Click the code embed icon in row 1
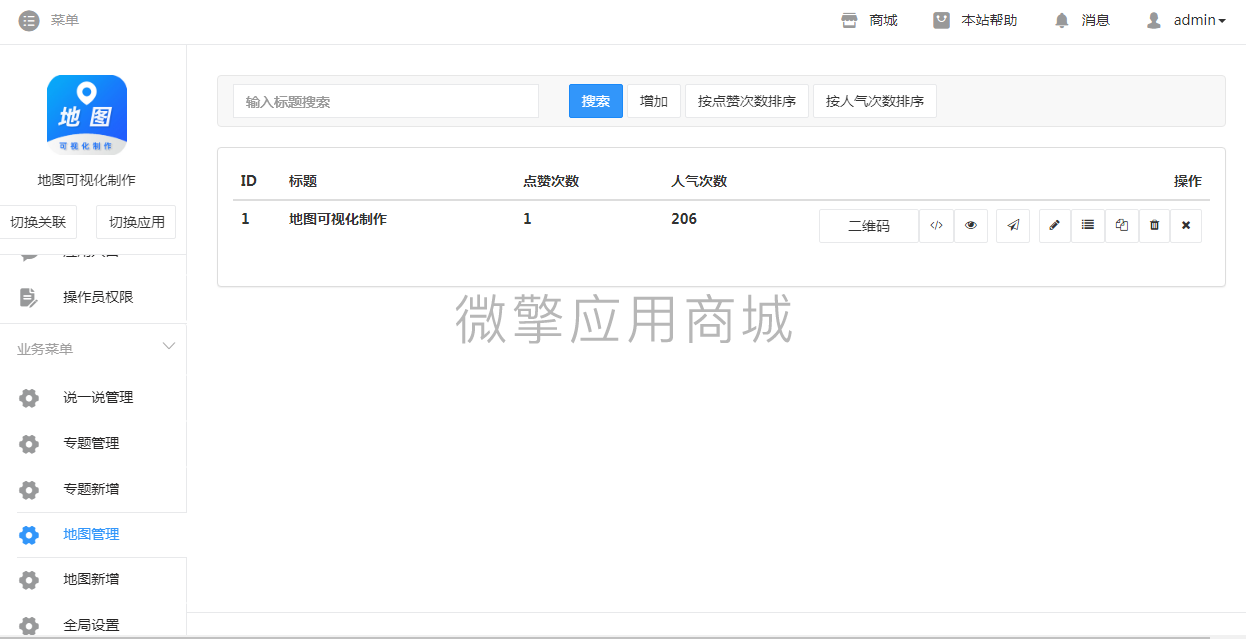 click(x=936, y=226)
